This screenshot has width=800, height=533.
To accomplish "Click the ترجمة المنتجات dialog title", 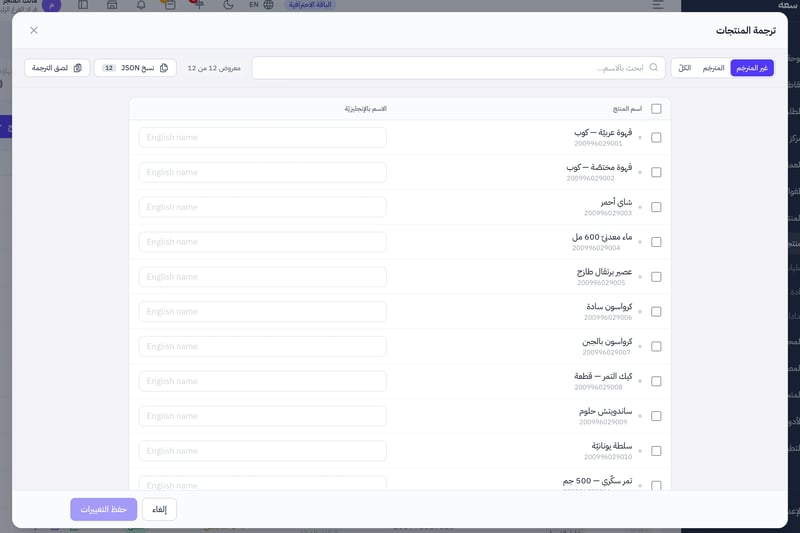I will coord(745,30).
